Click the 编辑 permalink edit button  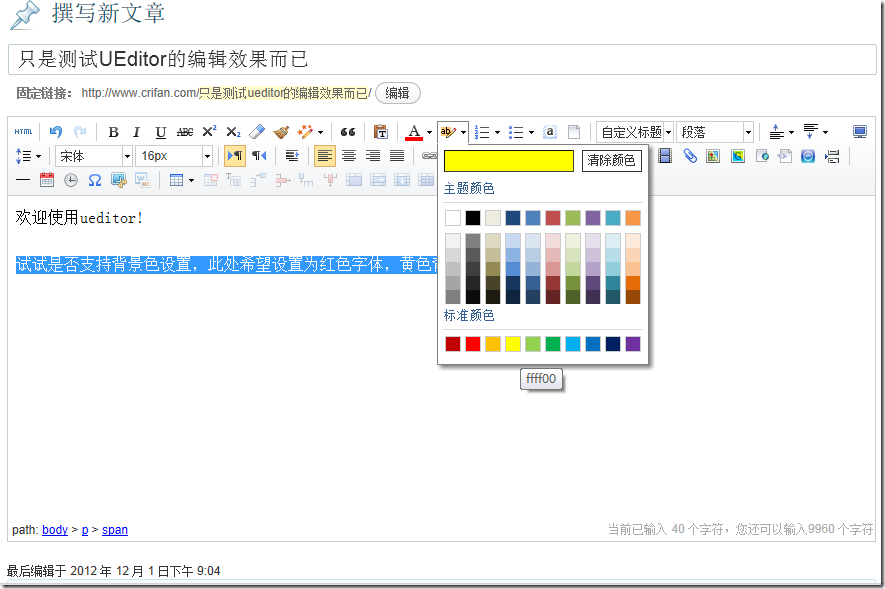coord(397,93)
